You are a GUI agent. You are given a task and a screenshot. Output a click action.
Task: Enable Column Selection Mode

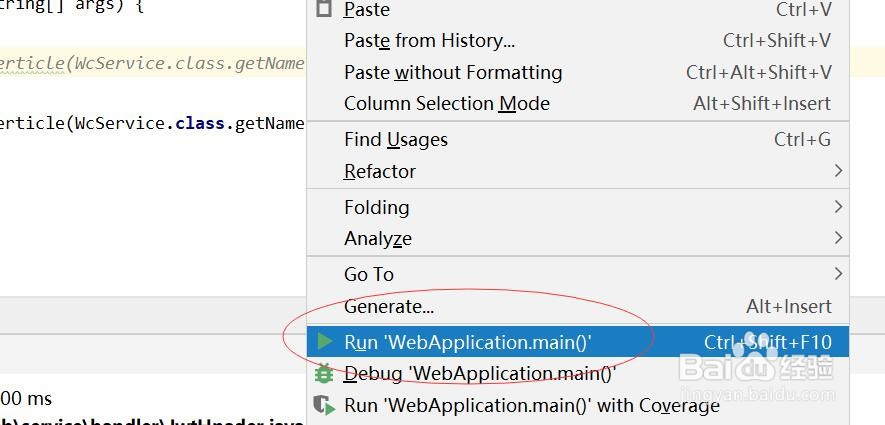pos(446,104)
